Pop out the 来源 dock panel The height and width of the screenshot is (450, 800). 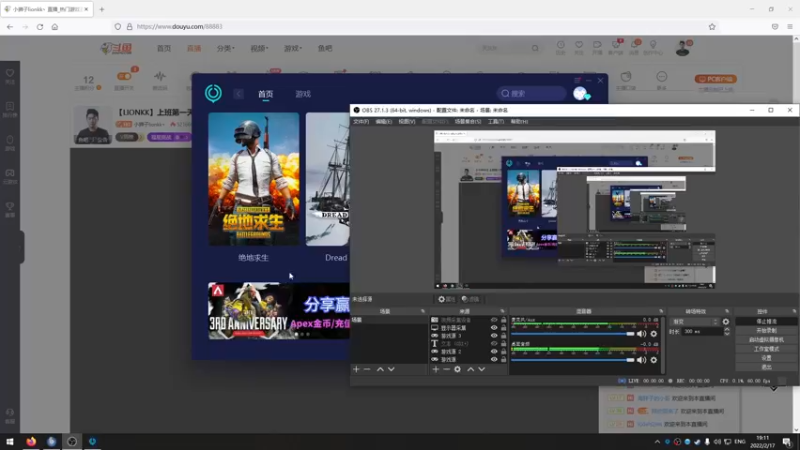tap(503, 311)
